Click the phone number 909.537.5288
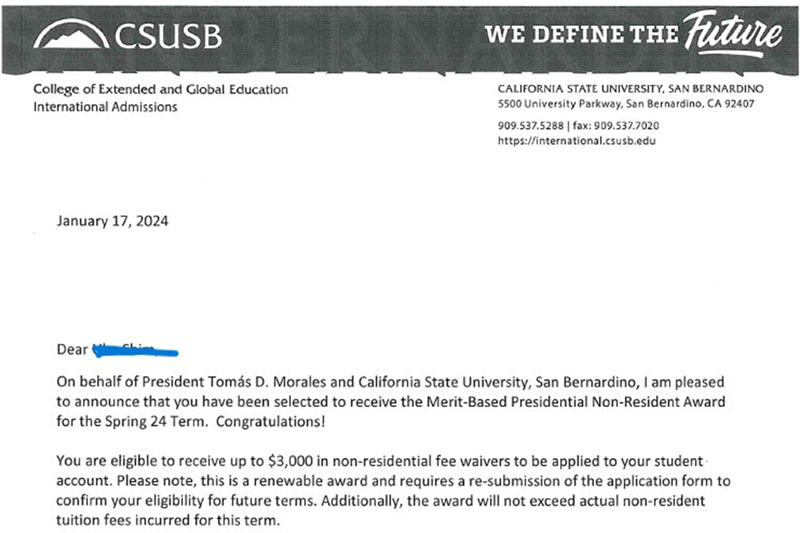The height and width of the screenshot is (533, 800). (531, 126)
